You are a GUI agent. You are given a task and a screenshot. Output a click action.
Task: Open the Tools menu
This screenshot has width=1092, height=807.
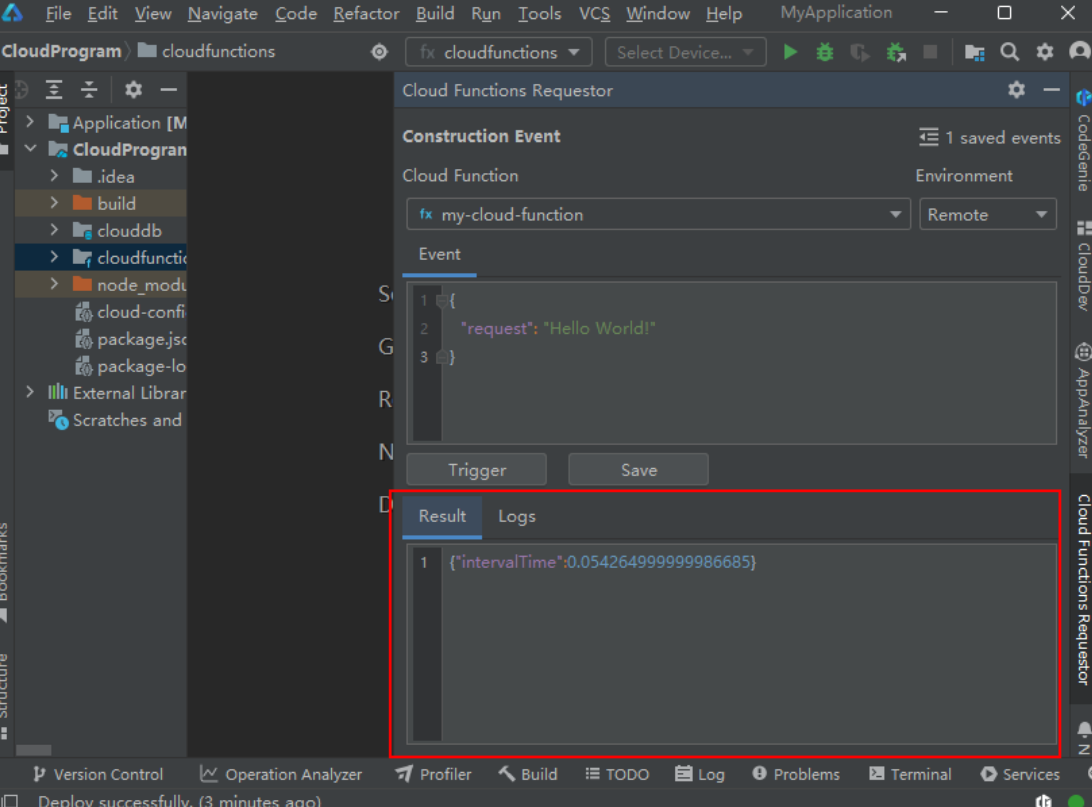pos(539,13)
